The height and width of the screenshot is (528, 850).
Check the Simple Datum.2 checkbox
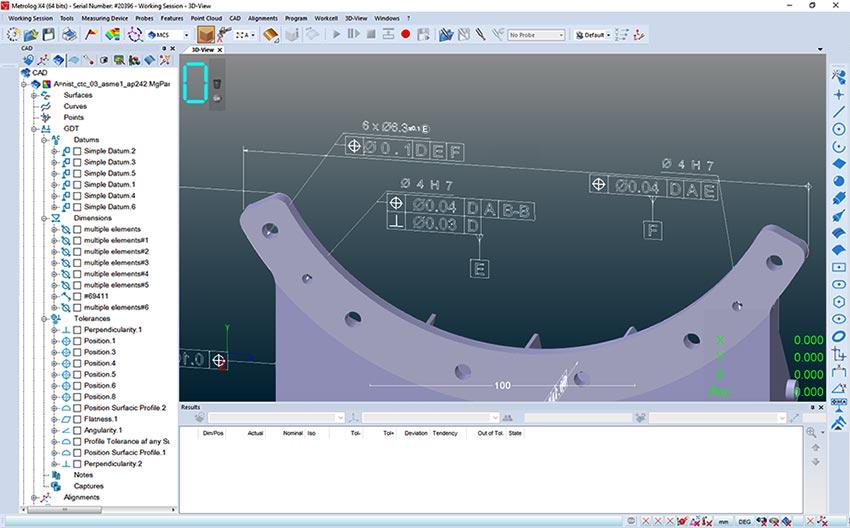pyautogui.click(x=78, y=151)
